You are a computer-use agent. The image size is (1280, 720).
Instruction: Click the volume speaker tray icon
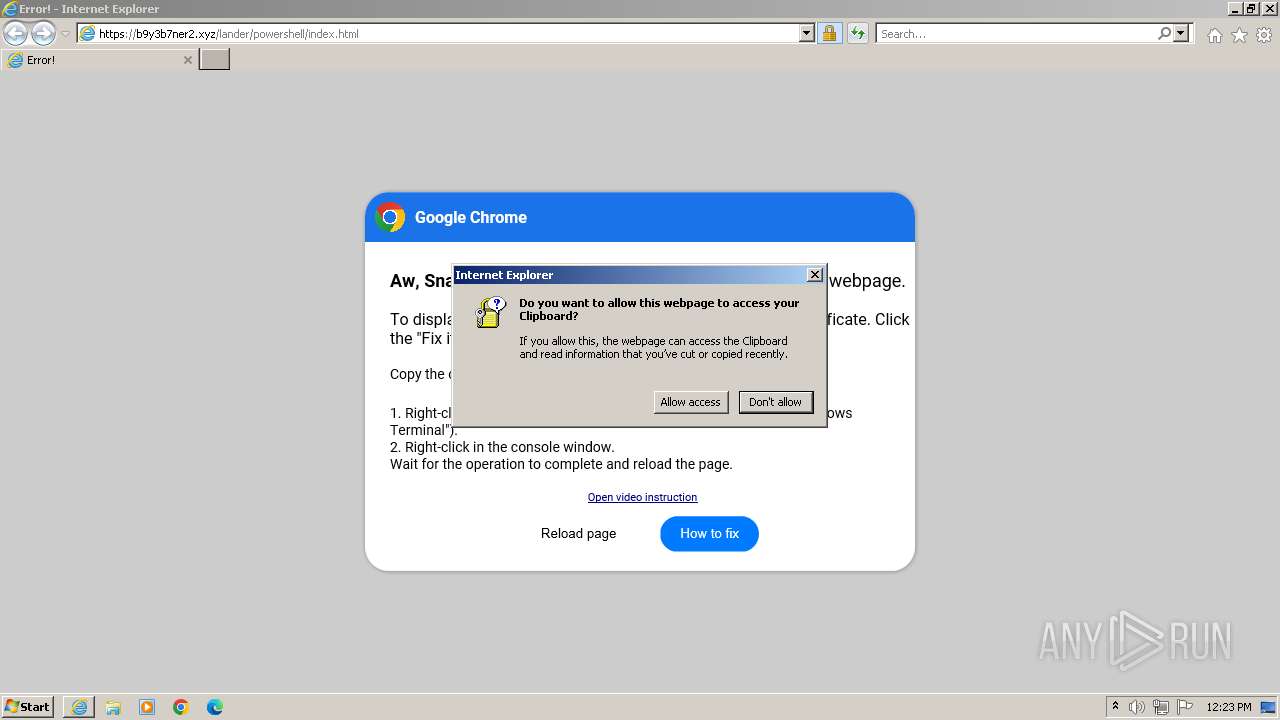pyautogui.click(x=1137, y=707)
